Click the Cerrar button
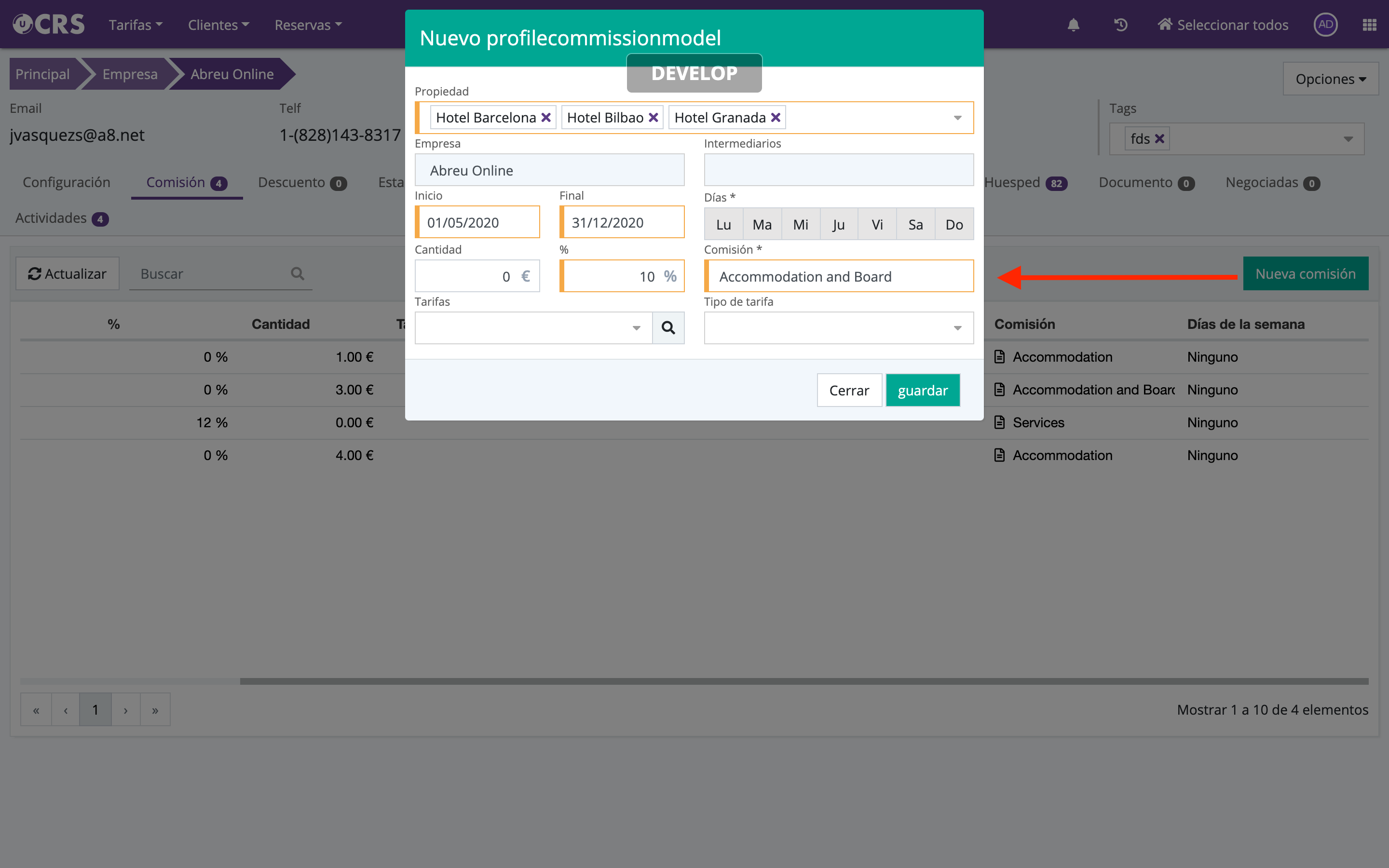This screenshot has width=1389, height=868. pyautogui.click(x=849, y=391)
